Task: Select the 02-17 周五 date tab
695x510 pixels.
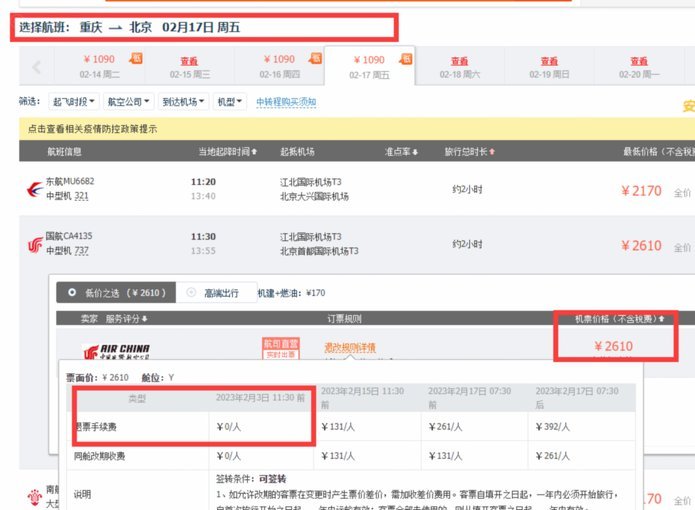Action: tap(369, 66)
